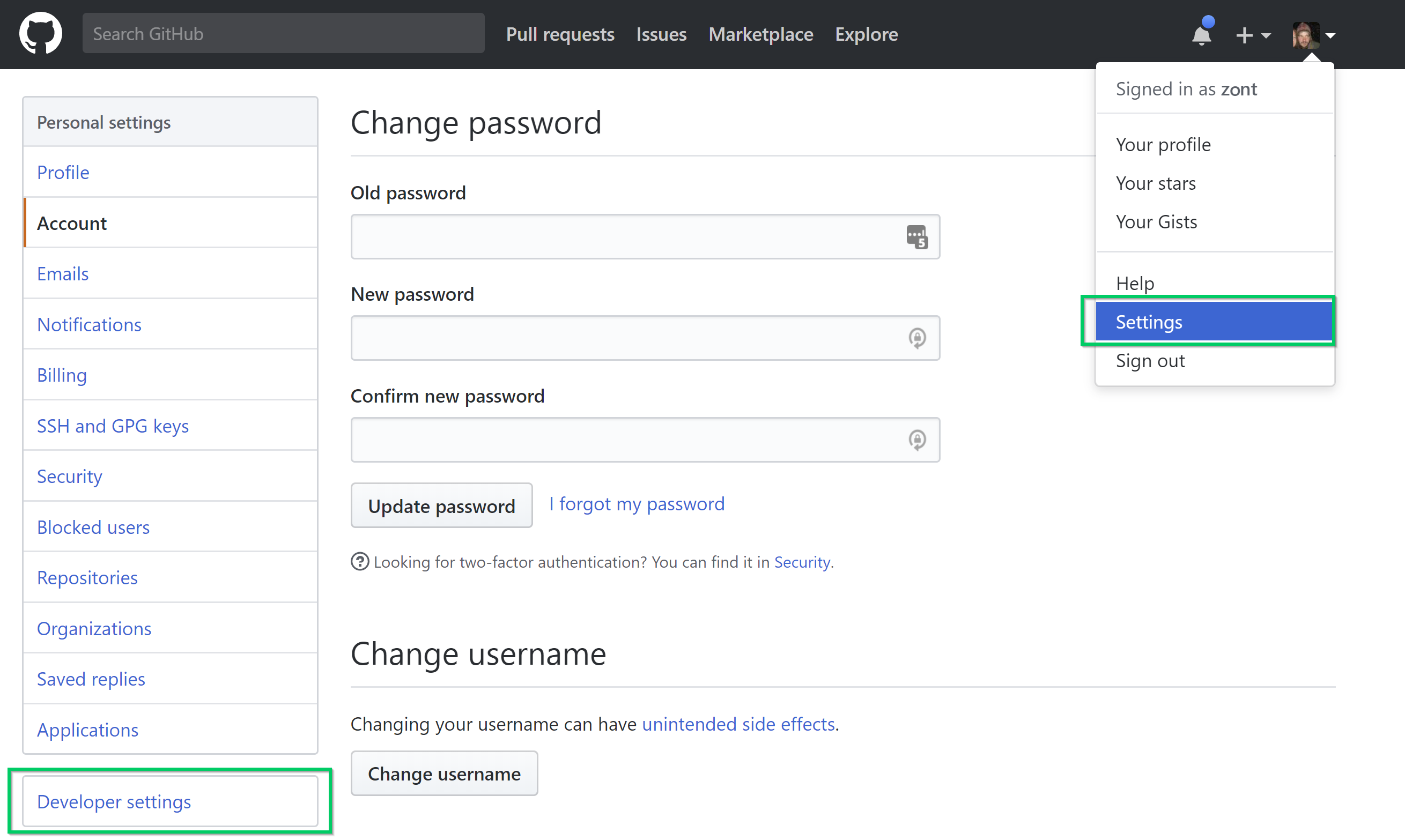Select Sign out from the user menu
This screenshot has height=840, width=1405.
[1150, 361]
